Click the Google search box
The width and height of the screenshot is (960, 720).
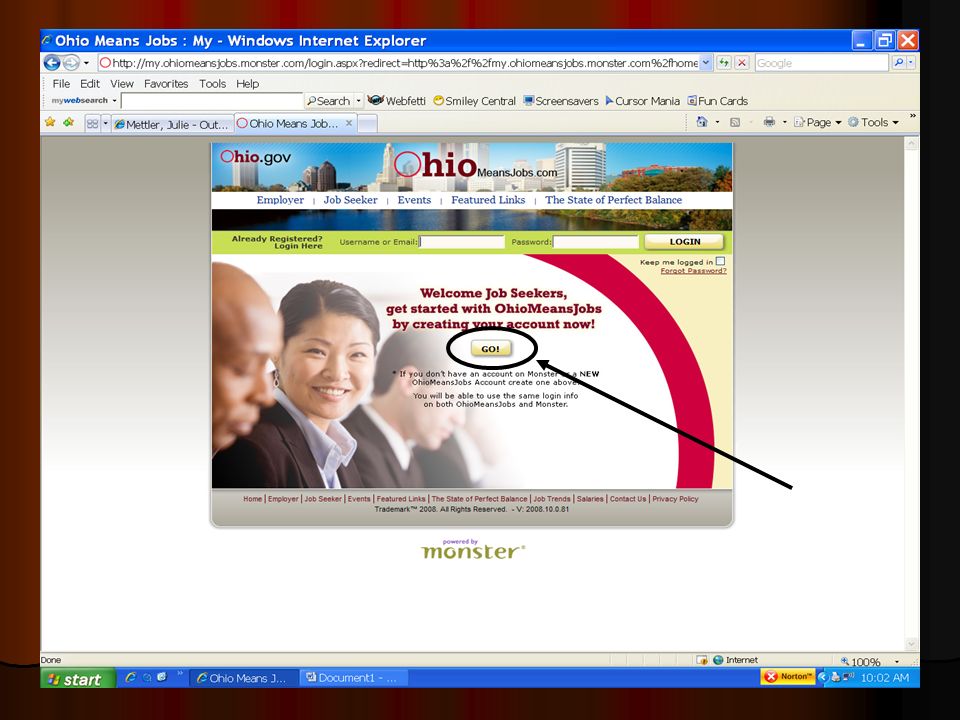pyautogui.click(x=822, y=62)
